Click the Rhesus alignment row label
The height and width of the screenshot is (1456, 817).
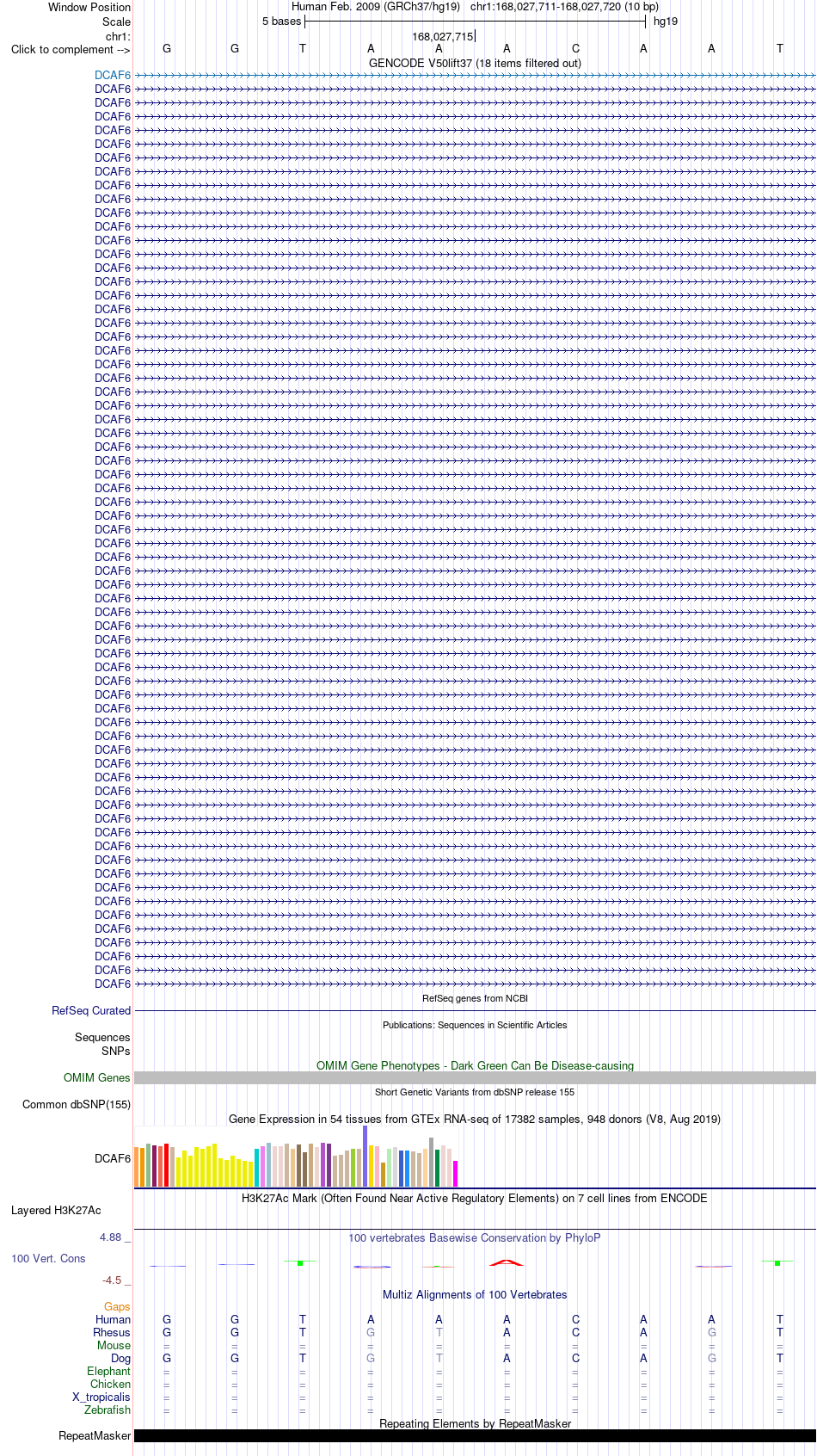pyautogui.click(x=112, y=1332)
